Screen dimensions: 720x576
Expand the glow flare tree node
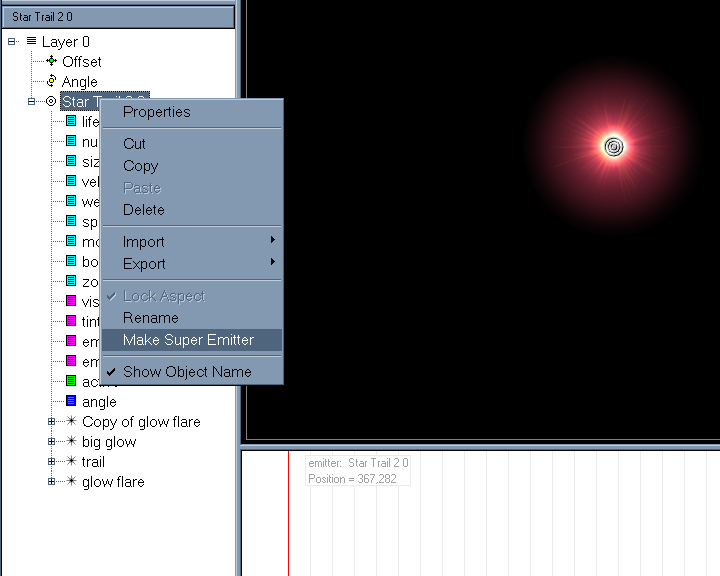pos(52,482)
